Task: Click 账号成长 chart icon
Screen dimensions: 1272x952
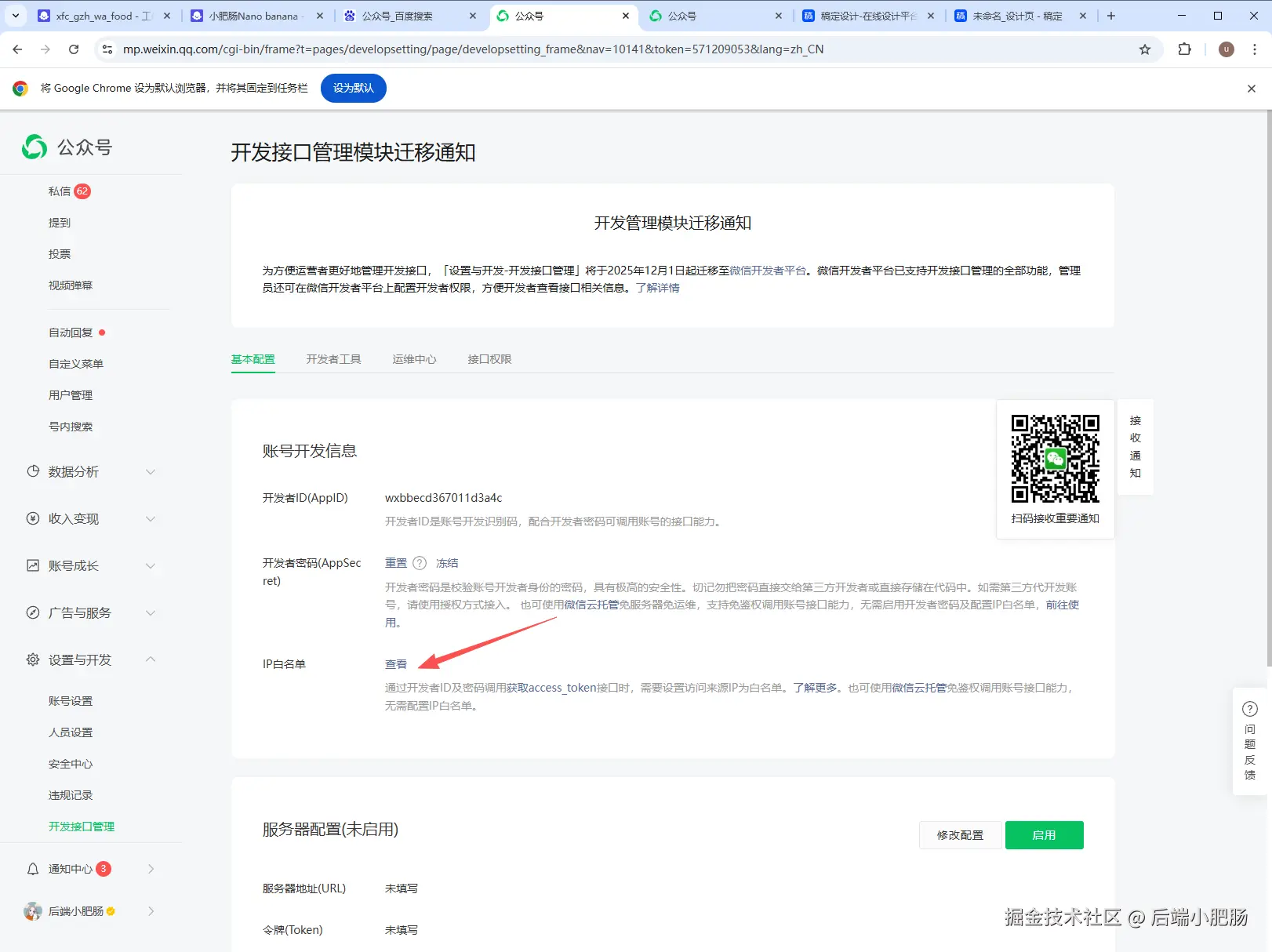Action: [x=33, y=565]
